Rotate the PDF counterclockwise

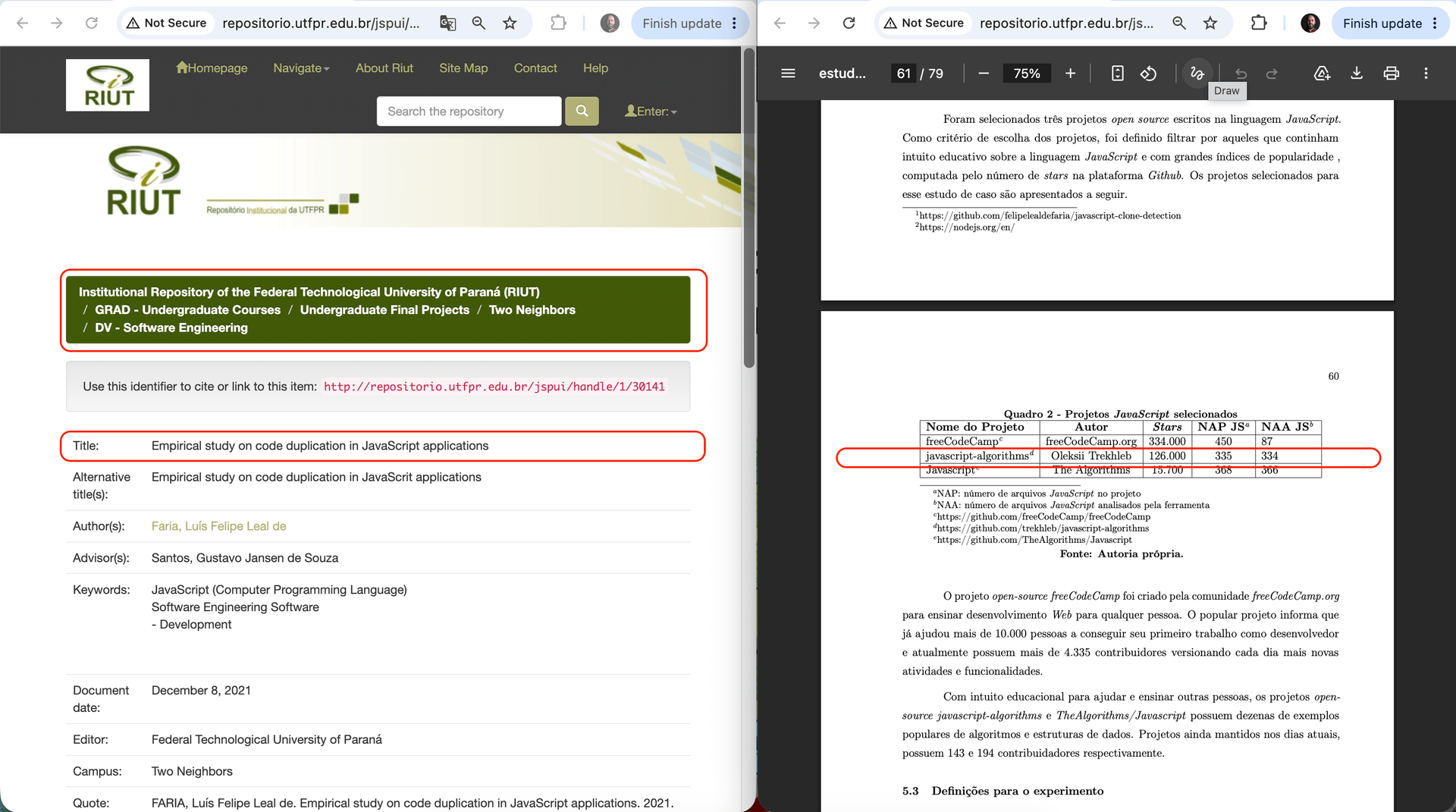(1148, 74)
